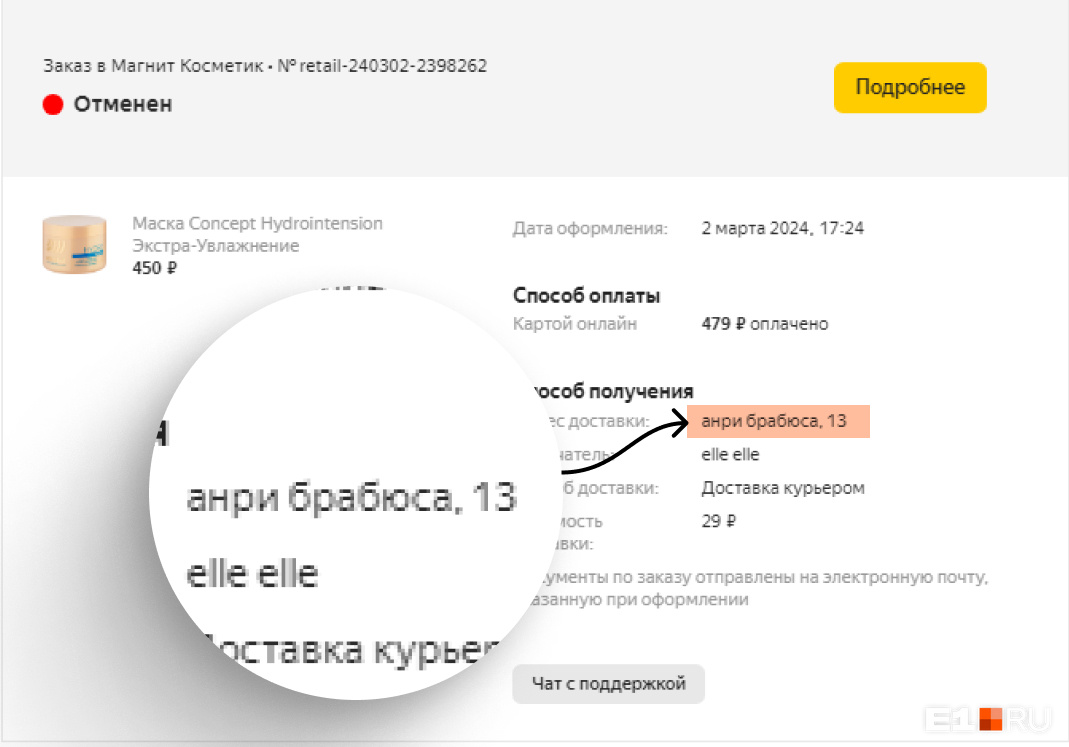The height and width of the screenshot is (747, 1069).
Task: Open order details with the Подробнее button
Action: [909, 87]
